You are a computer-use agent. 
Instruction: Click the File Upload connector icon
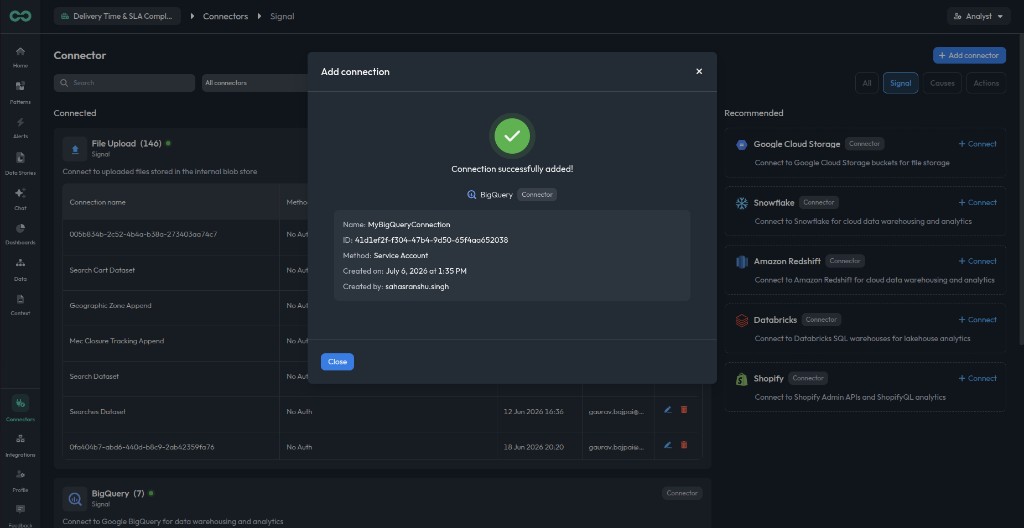75,148
